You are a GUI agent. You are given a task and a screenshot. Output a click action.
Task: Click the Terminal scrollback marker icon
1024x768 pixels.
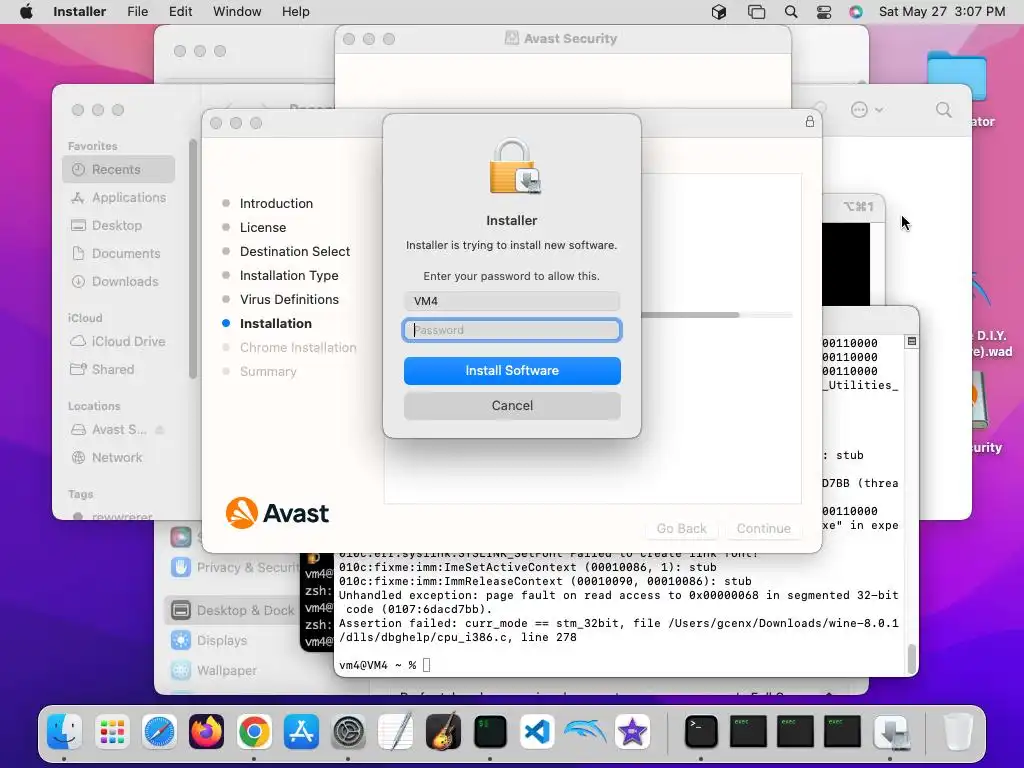(x=912, y=342)
